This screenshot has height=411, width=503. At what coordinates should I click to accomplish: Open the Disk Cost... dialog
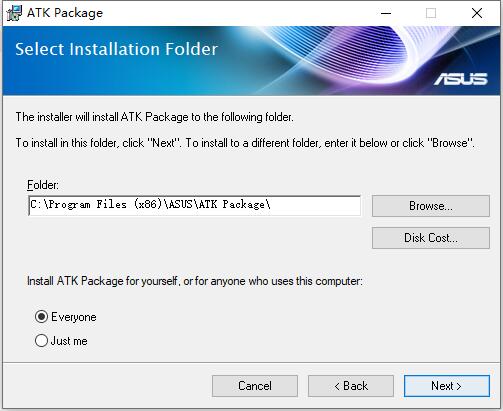431,238
